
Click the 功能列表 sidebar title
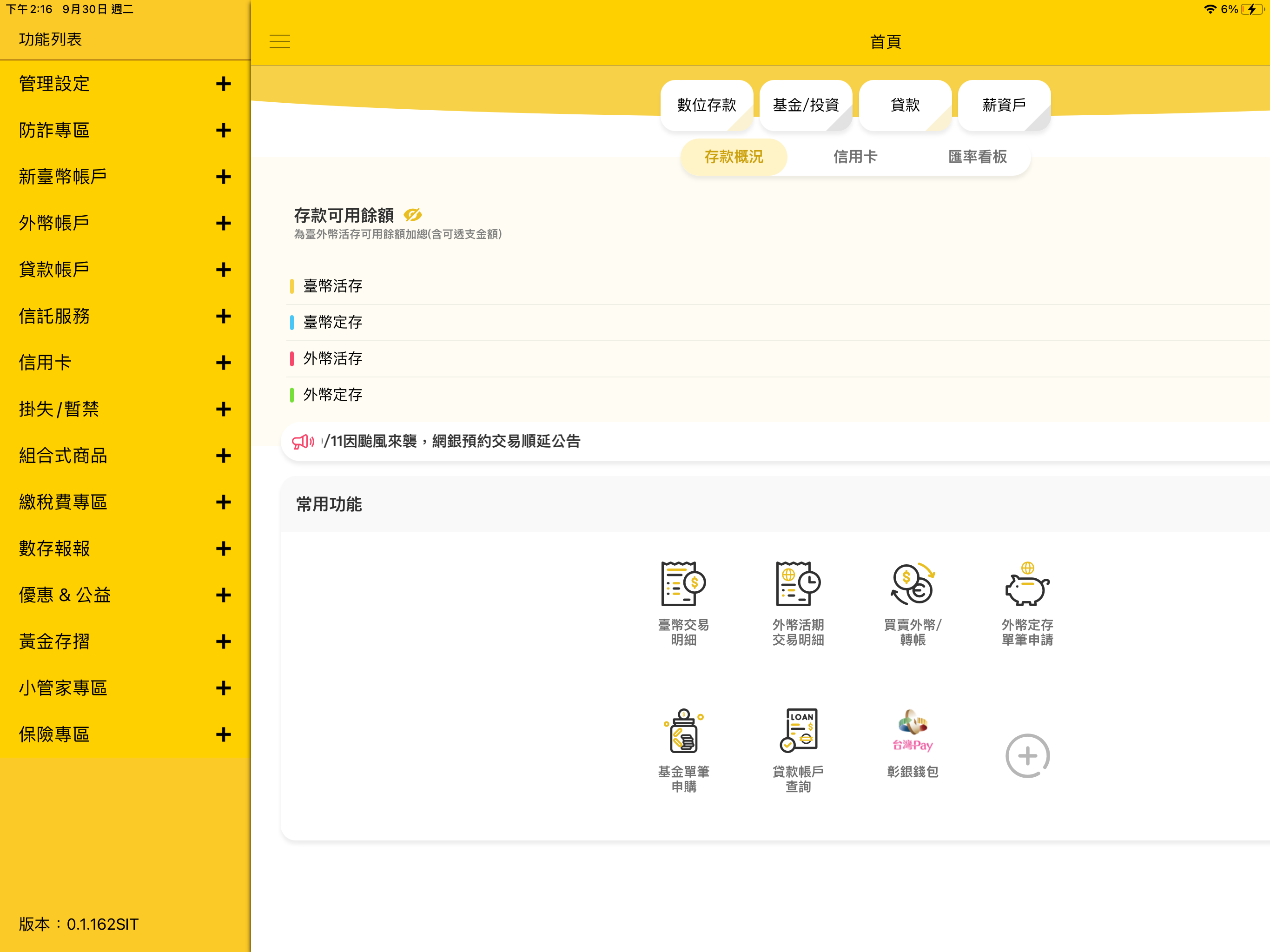point(51,39)
